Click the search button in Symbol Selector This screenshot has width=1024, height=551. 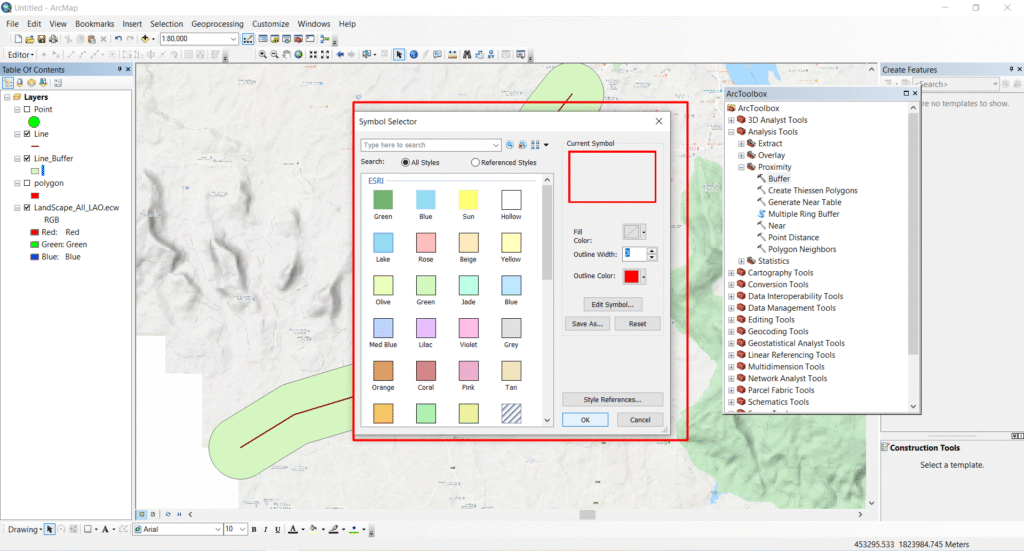pyautogui.click(x=510, y=145)
